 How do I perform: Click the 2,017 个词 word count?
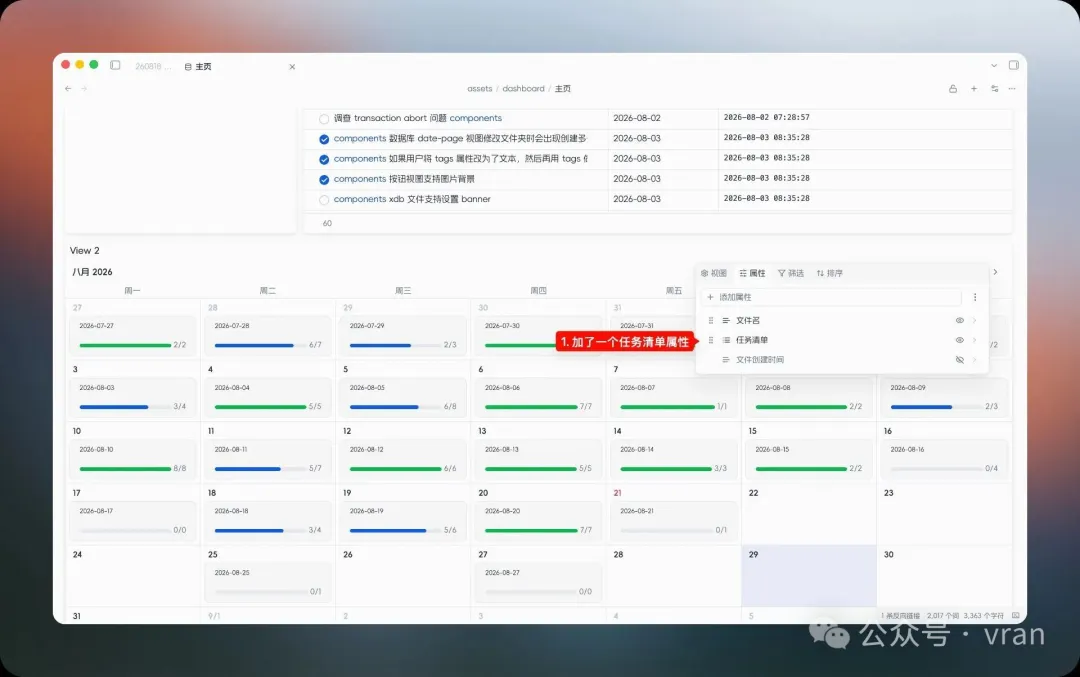coord(942,616)
